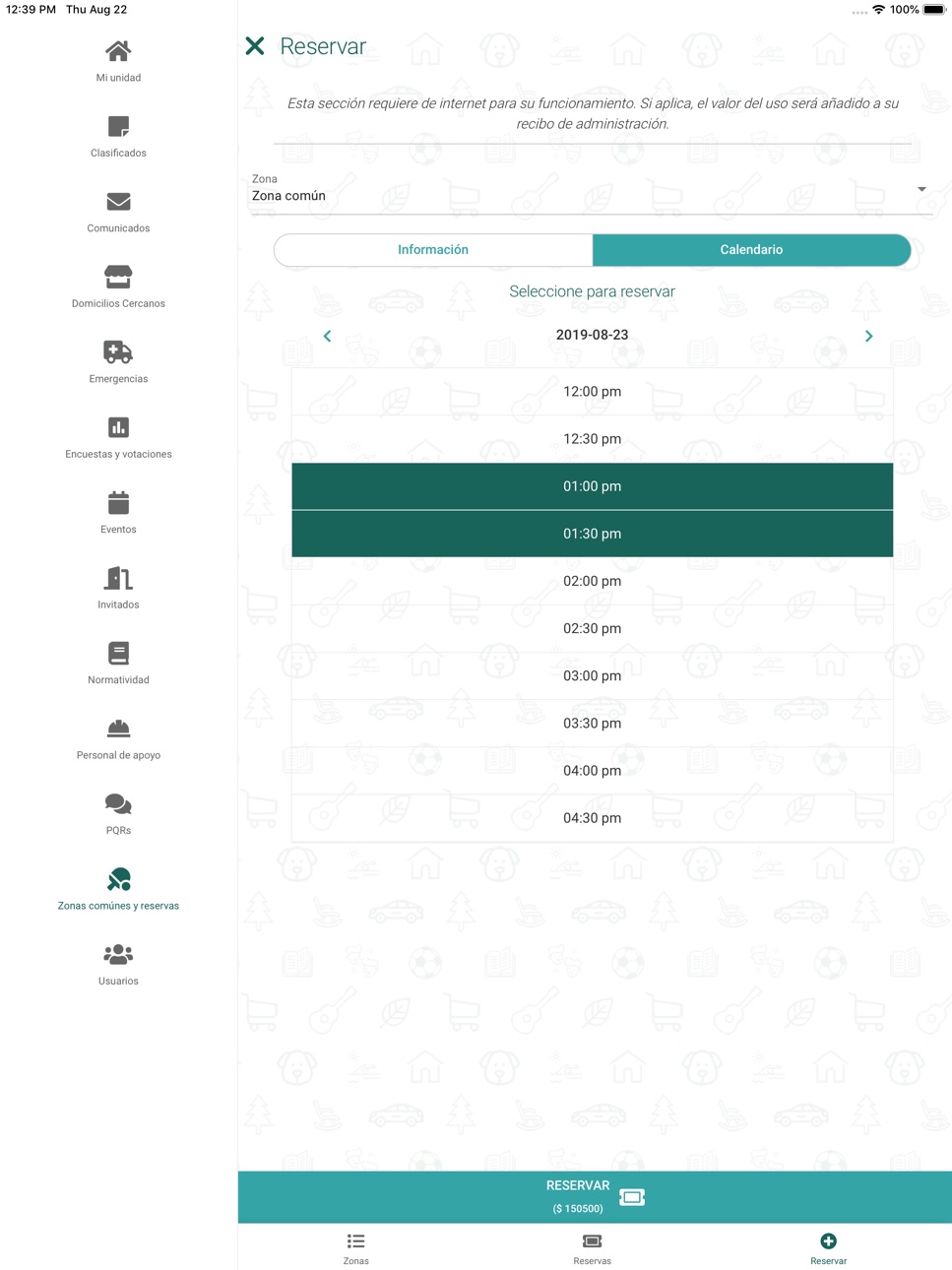Open Domicilios Cercanos store icon
This screenshot has width=952, height=1270.
point(118,277)
